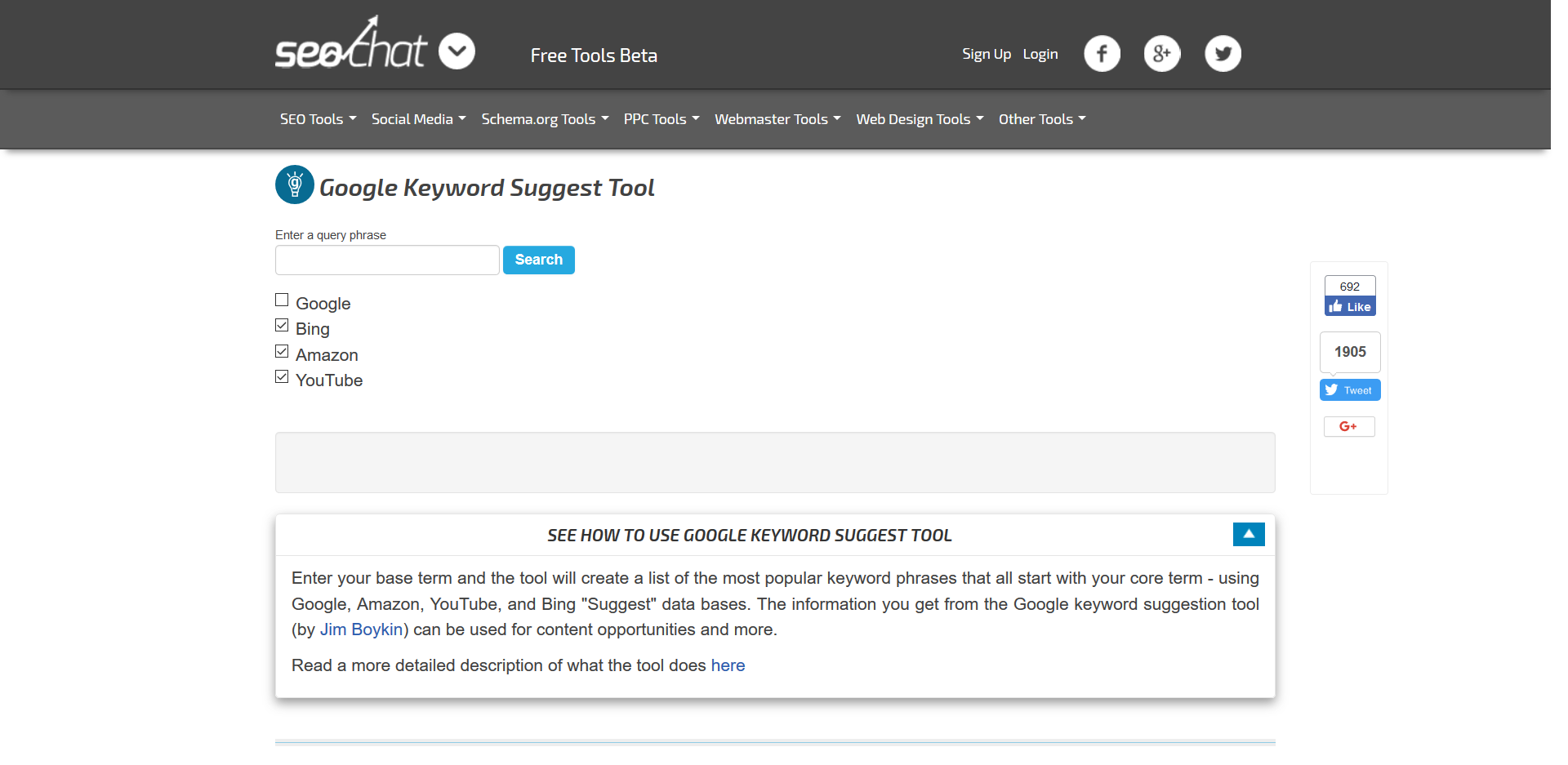Click the Sign Up link

987,54
